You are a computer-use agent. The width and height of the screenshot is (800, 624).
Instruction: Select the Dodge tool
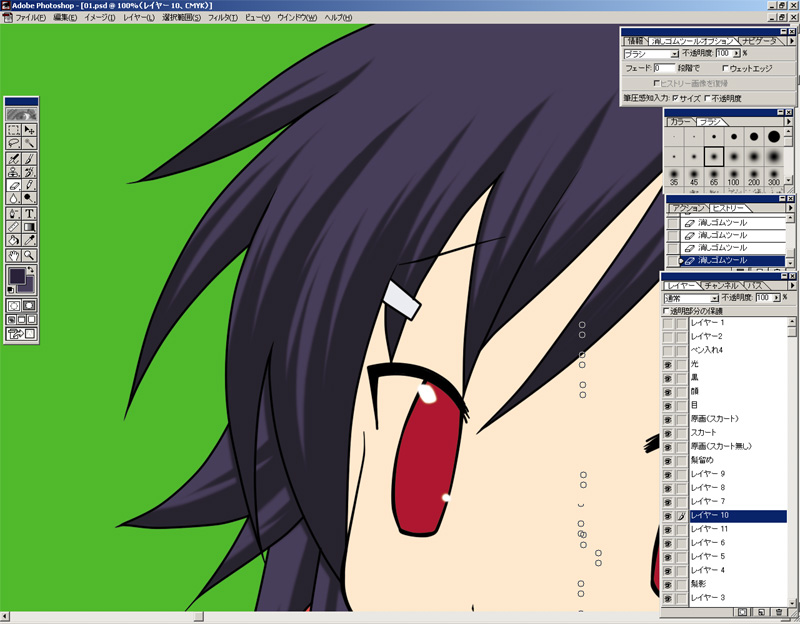29,198
